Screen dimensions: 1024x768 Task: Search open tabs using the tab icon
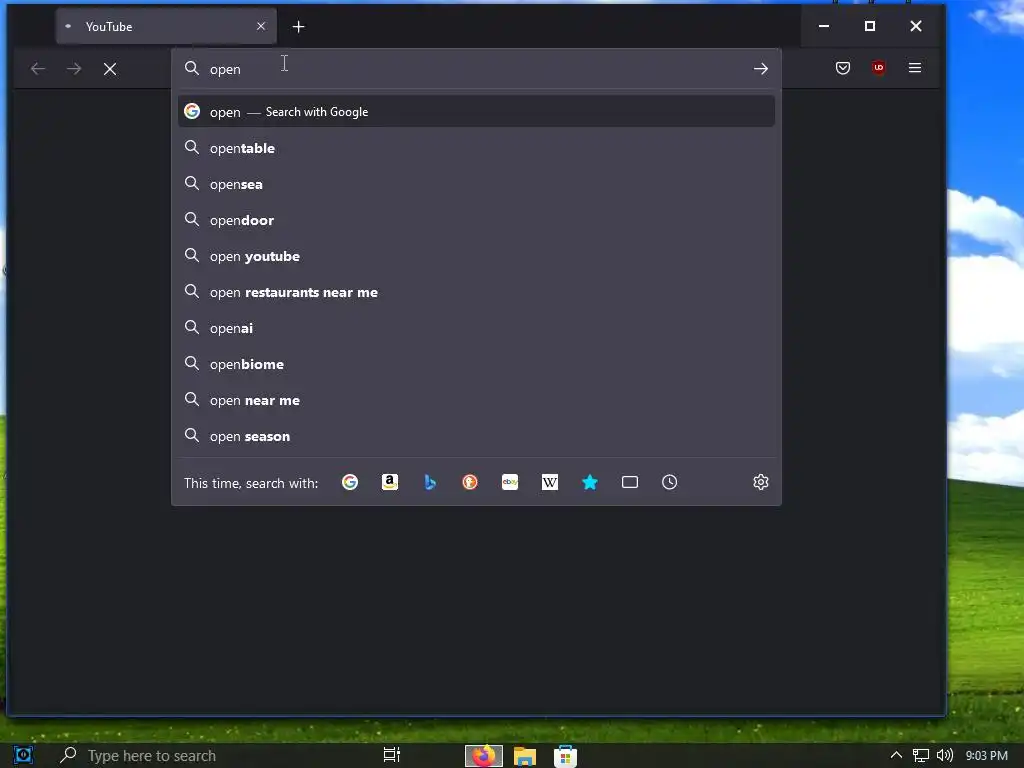click(630, 483)
